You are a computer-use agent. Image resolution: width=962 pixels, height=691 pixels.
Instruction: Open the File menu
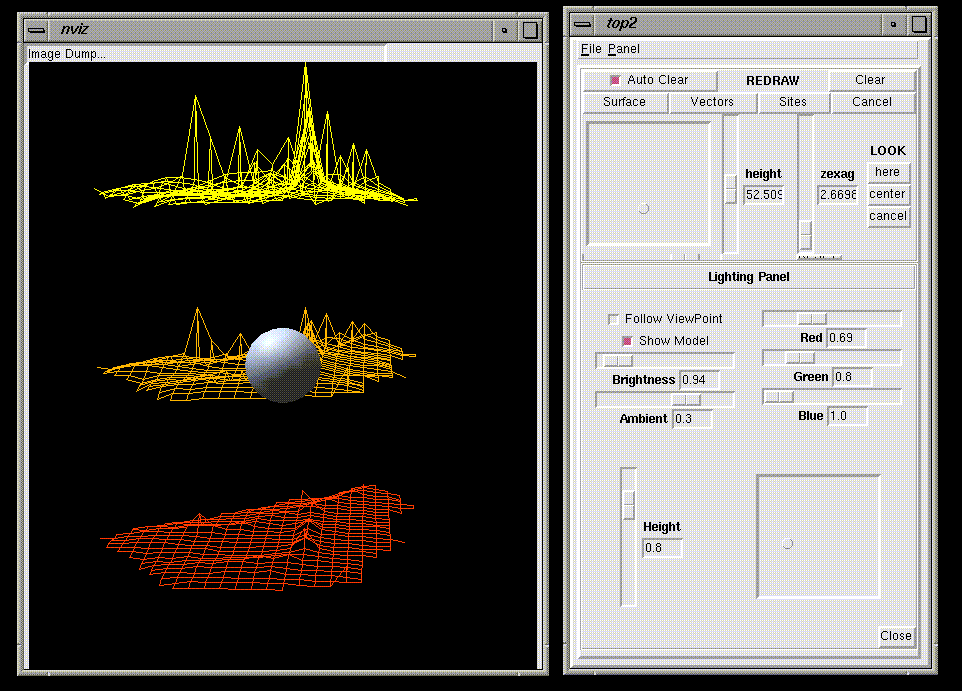pyautogui.click(x=591, y=49)
